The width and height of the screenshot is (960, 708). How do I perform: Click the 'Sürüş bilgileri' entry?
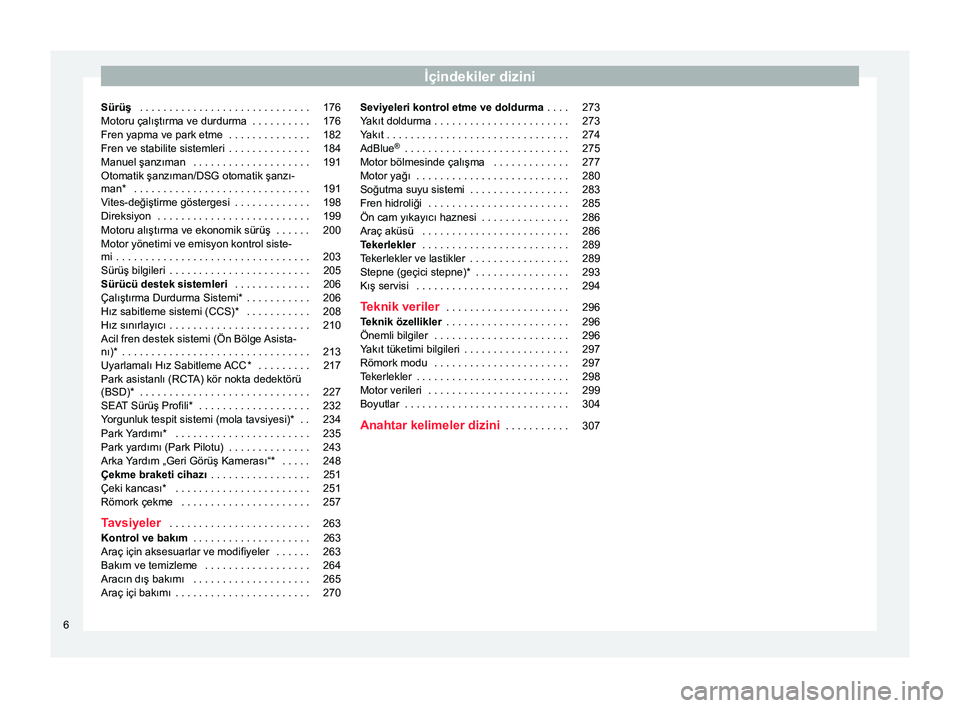220,270
